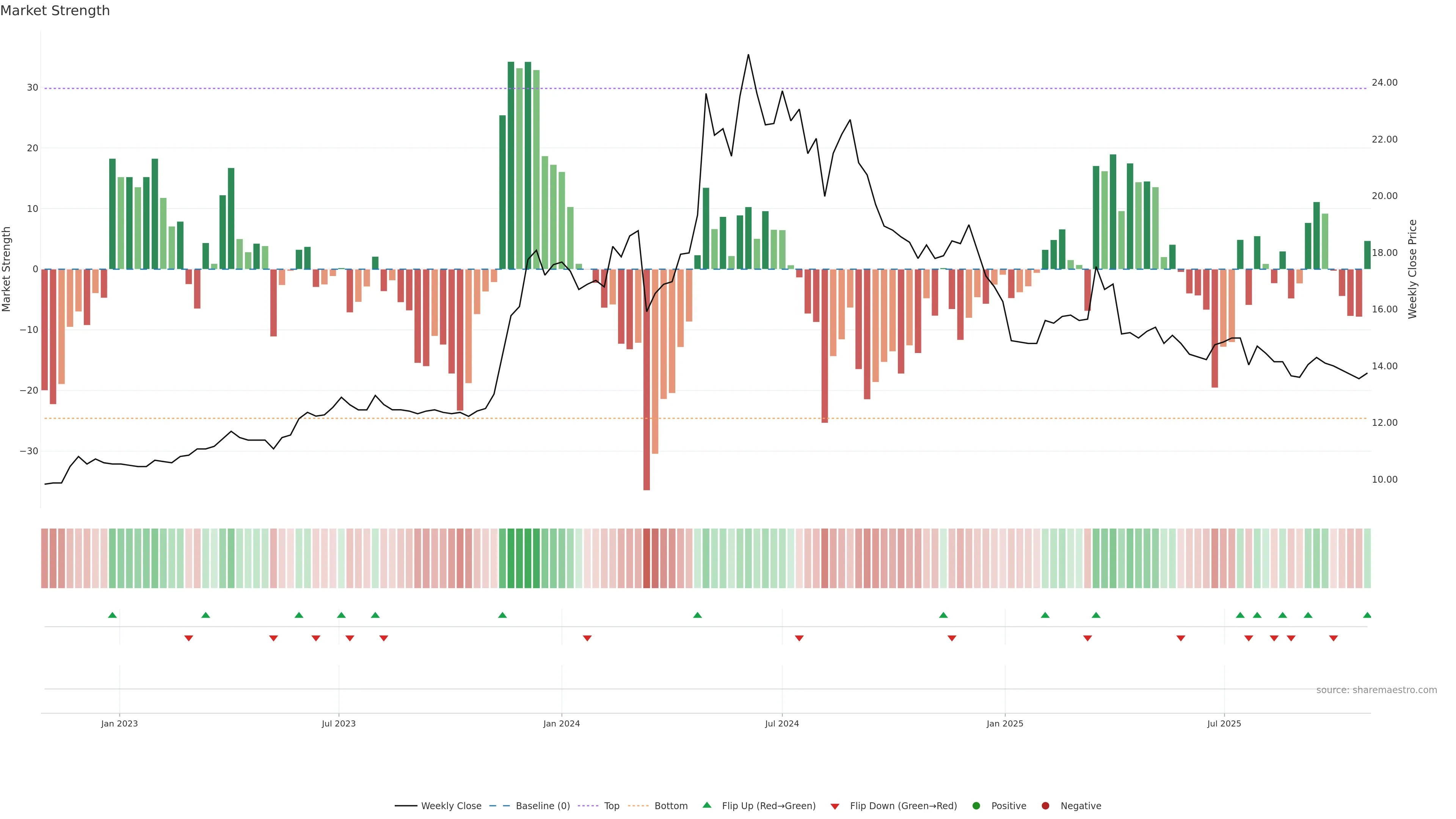Click the dark red Negative legend circle
This screenshot has height=819, width=1456.
[1045, 805]
